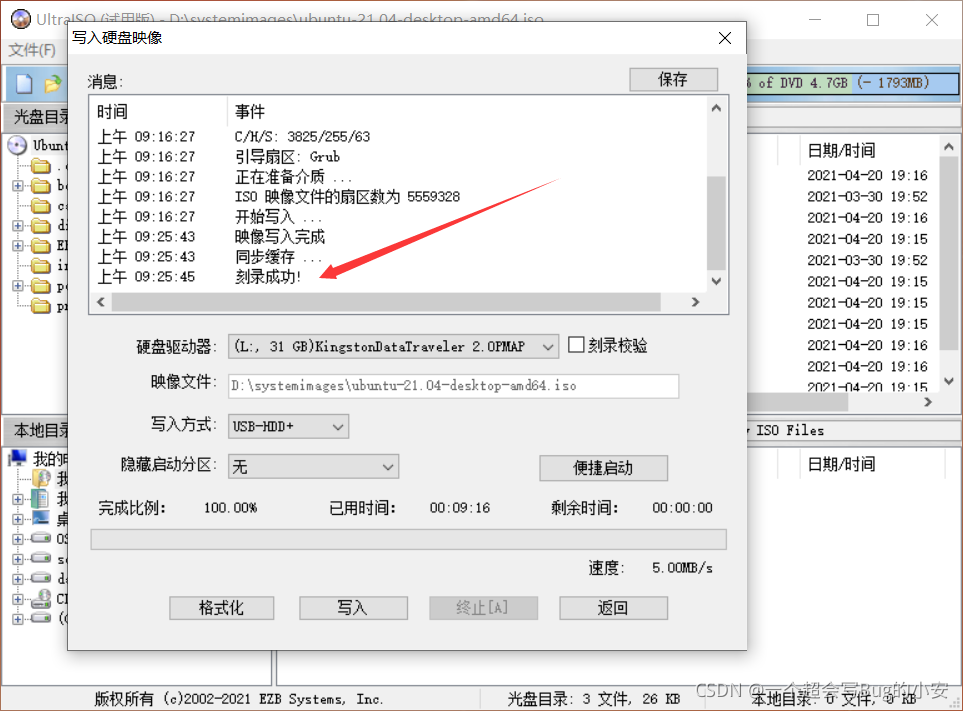The width and height of the screenshot is (963, 711).
Task: Select the CD-ROM drive icon
Action: [x=41, y=598]
